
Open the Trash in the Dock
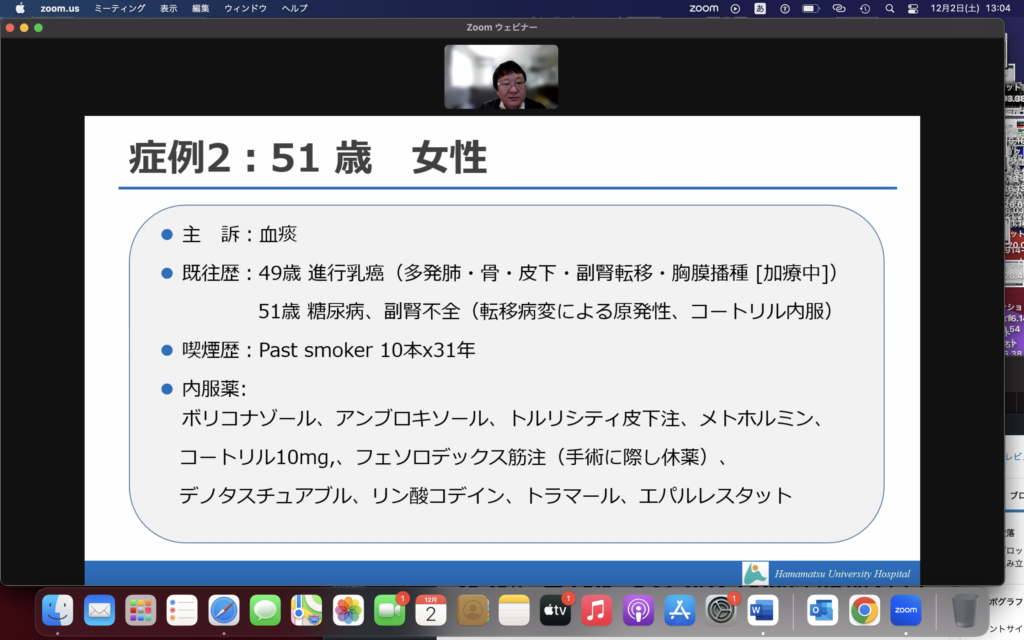(x=965, y=609)
